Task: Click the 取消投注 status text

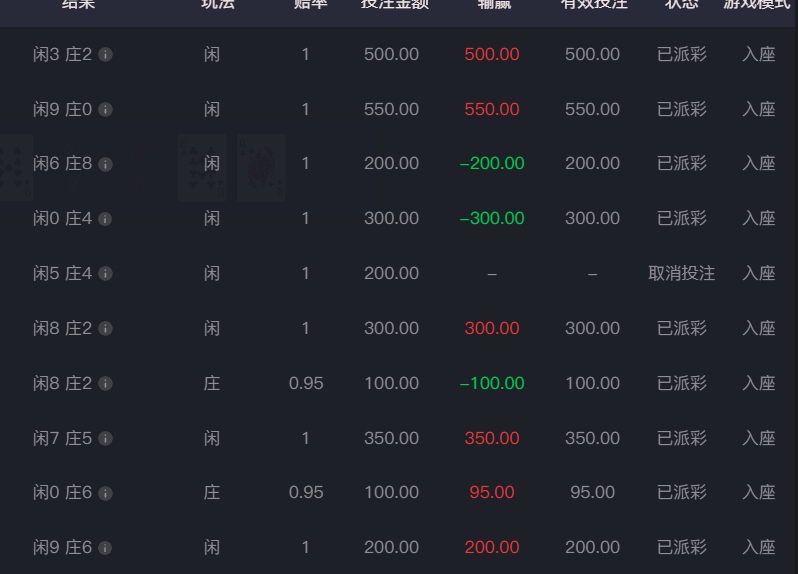Action: 681,273
